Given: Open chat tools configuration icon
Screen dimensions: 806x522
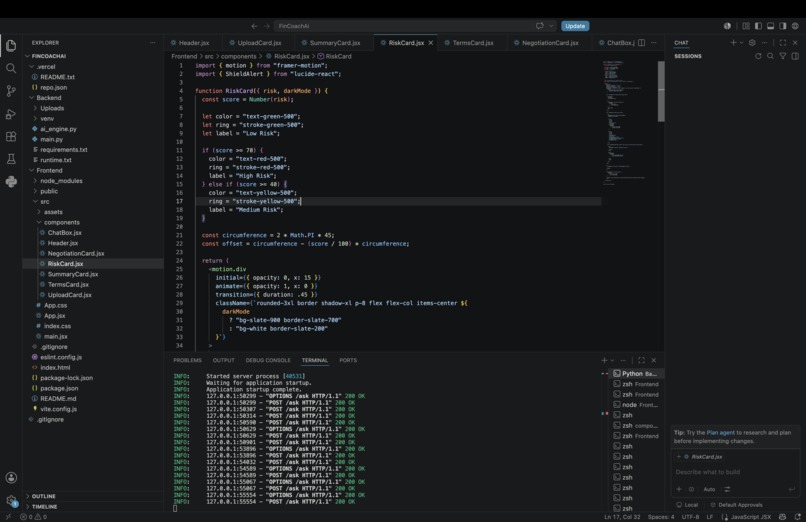Looking at the screenshot, I should (x=727, y=489).
